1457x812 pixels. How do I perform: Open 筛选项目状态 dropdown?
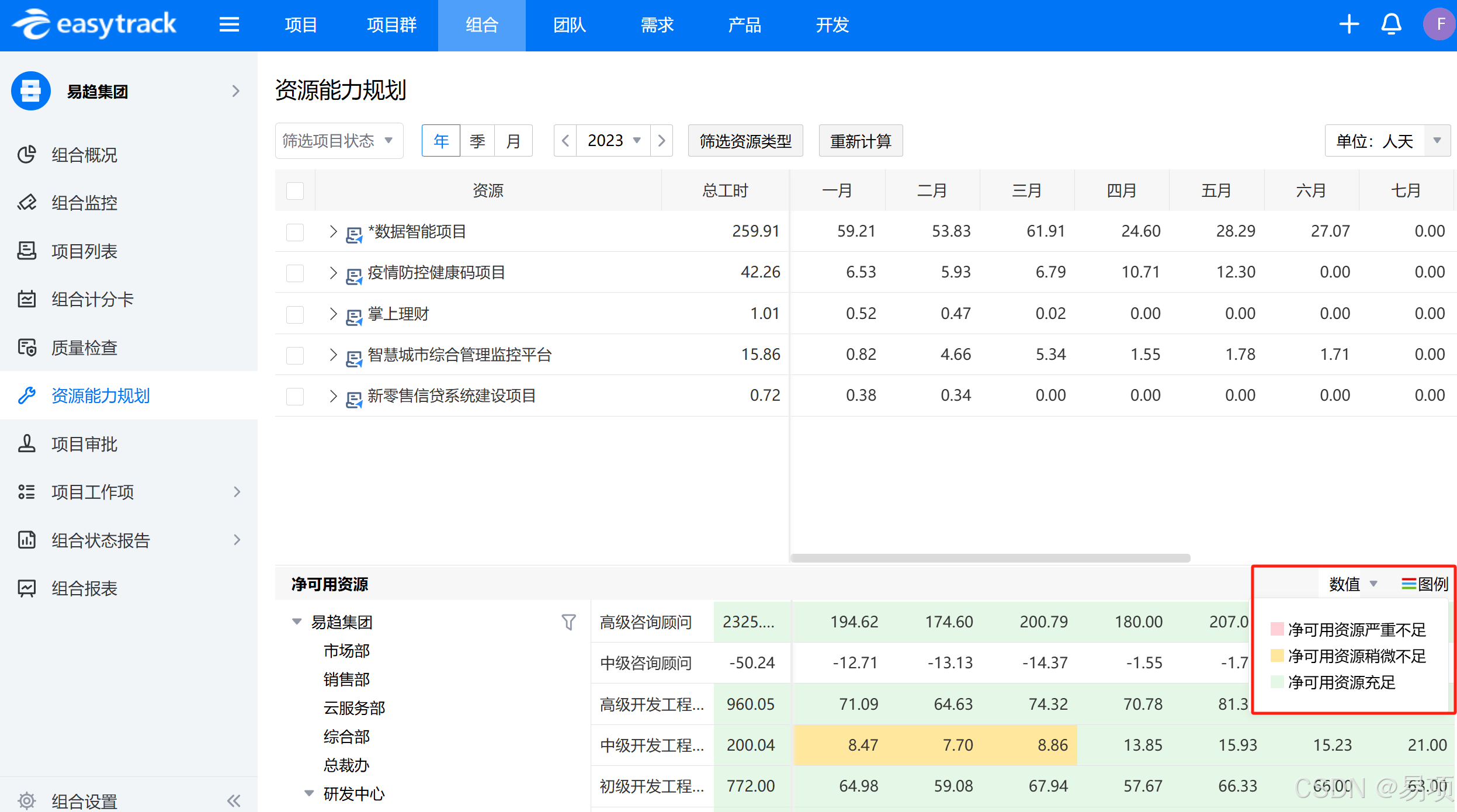[339, 141]
